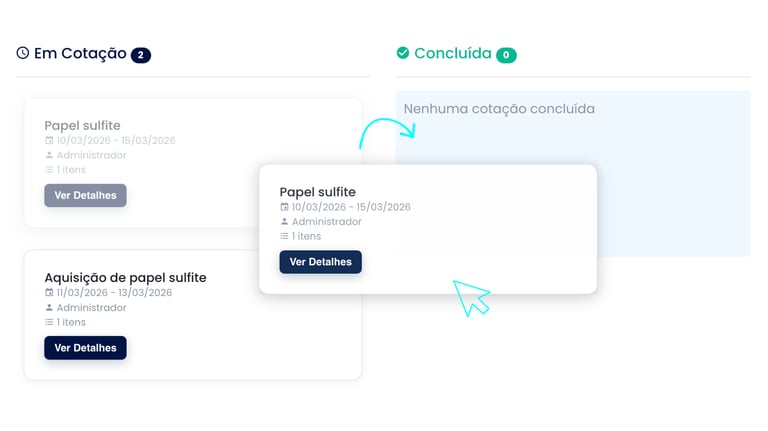Click the curved cyan arrow pointing to Concluída
The image size is (768, 431).
[387, 132]
